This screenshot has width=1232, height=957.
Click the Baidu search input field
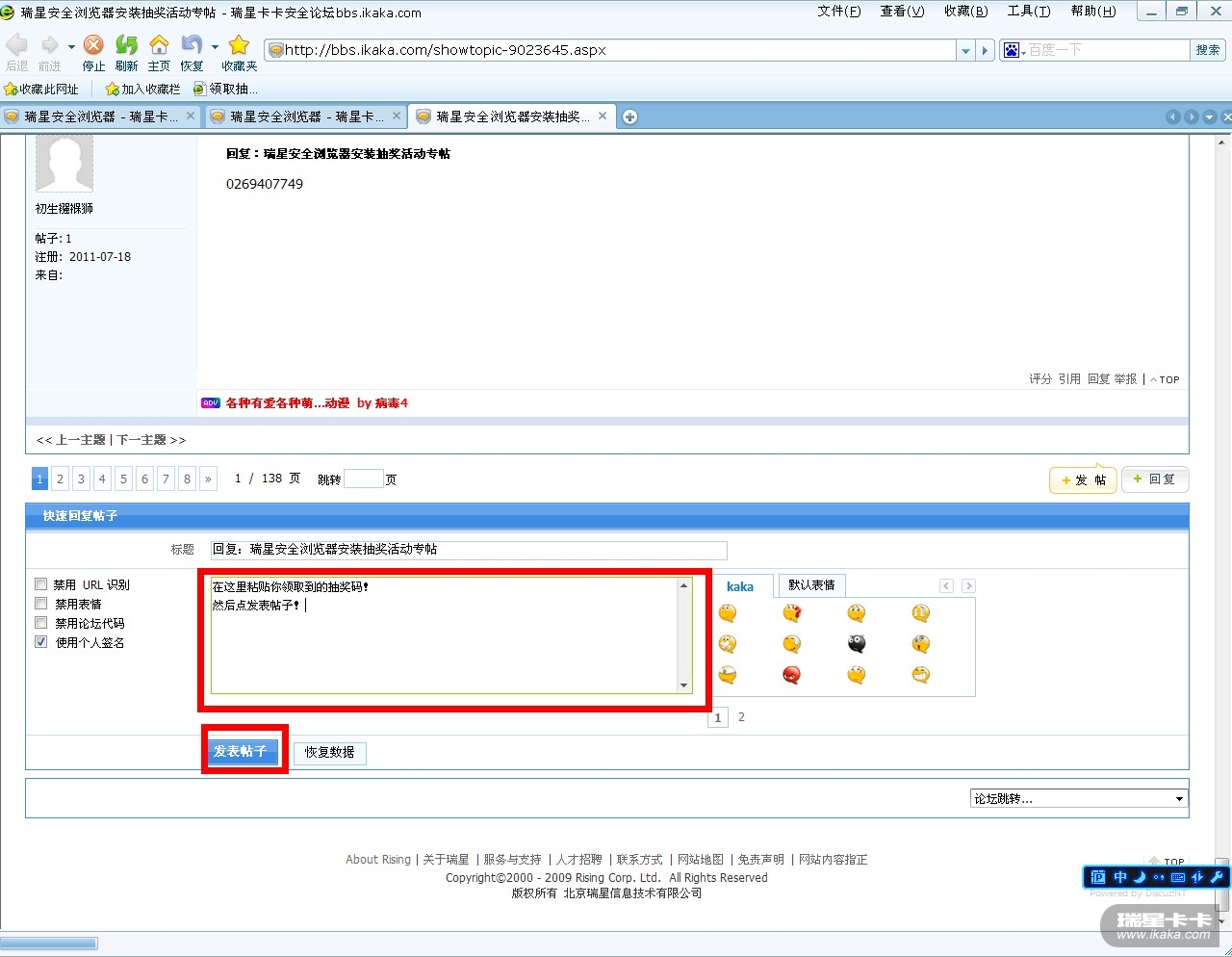pyautogui.click(x=1108, y=50)
